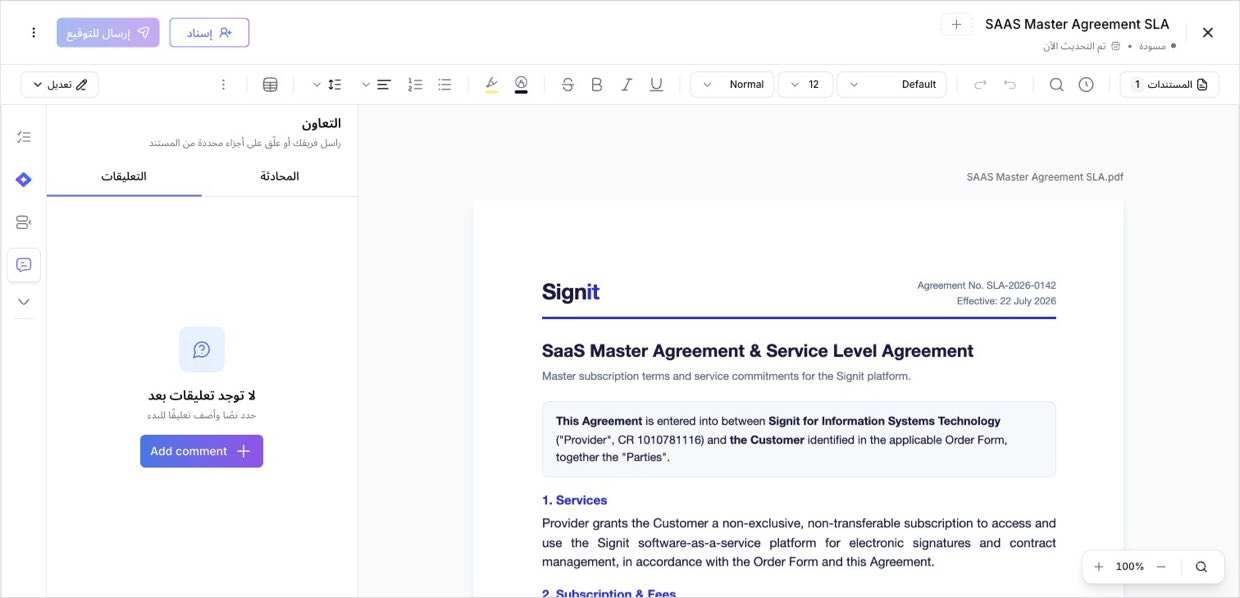Click the SAAS Master Agreement SLA.pdf filename label
The width and height of the screenshot is (1240, 598).
coord(1045,177)
